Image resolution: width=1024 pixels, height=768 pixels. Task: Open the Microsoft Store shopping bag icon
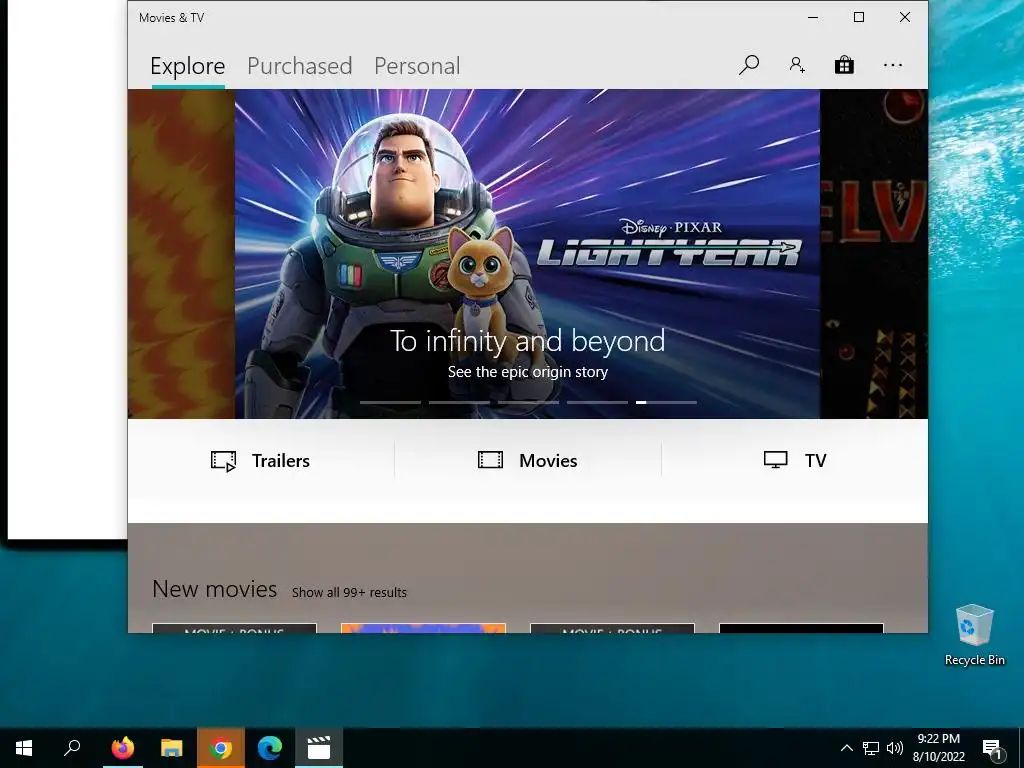click(844, 65)
